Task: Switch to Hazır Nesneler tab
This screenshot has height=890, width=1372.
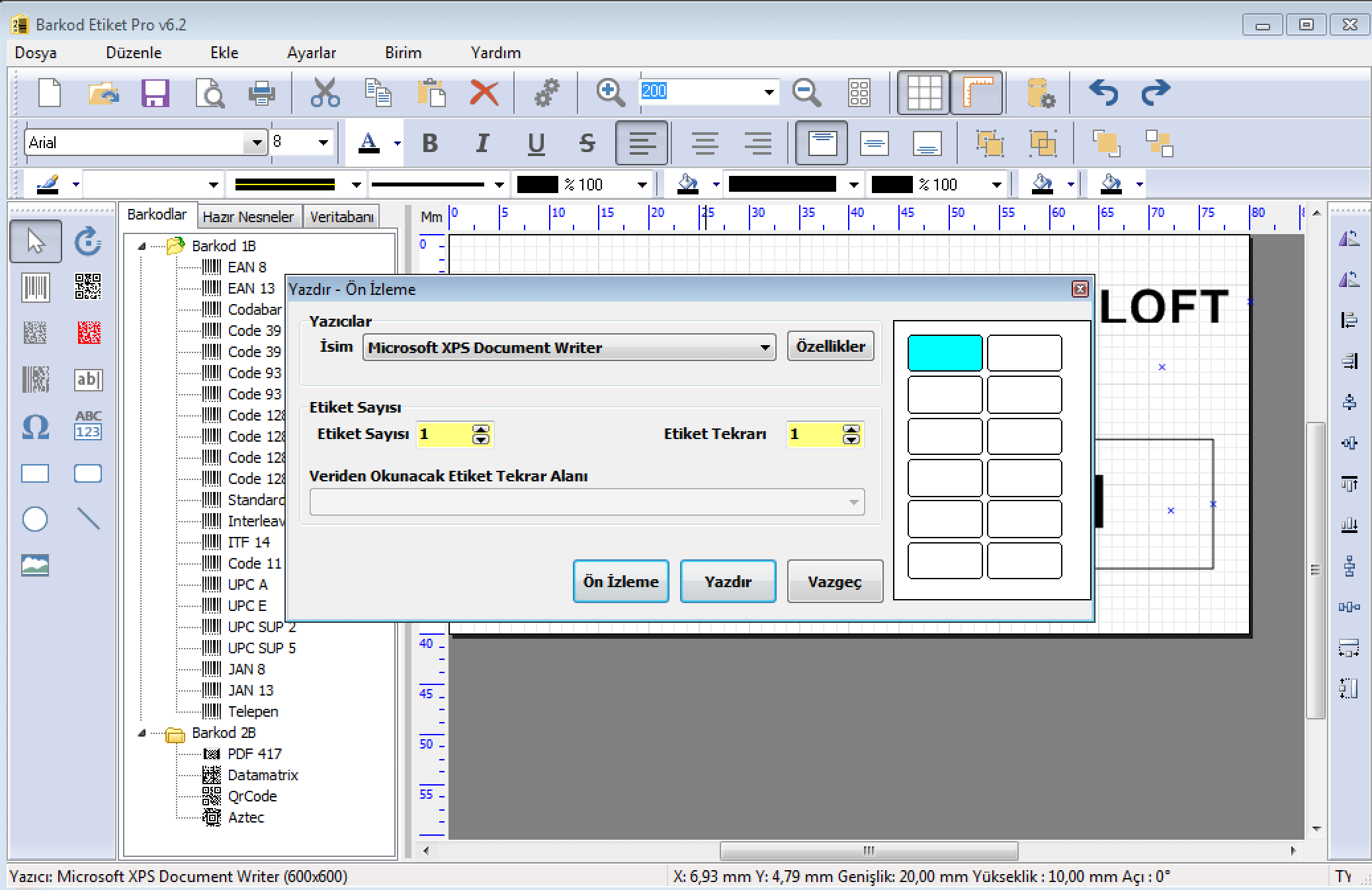Action: point(248,217)
